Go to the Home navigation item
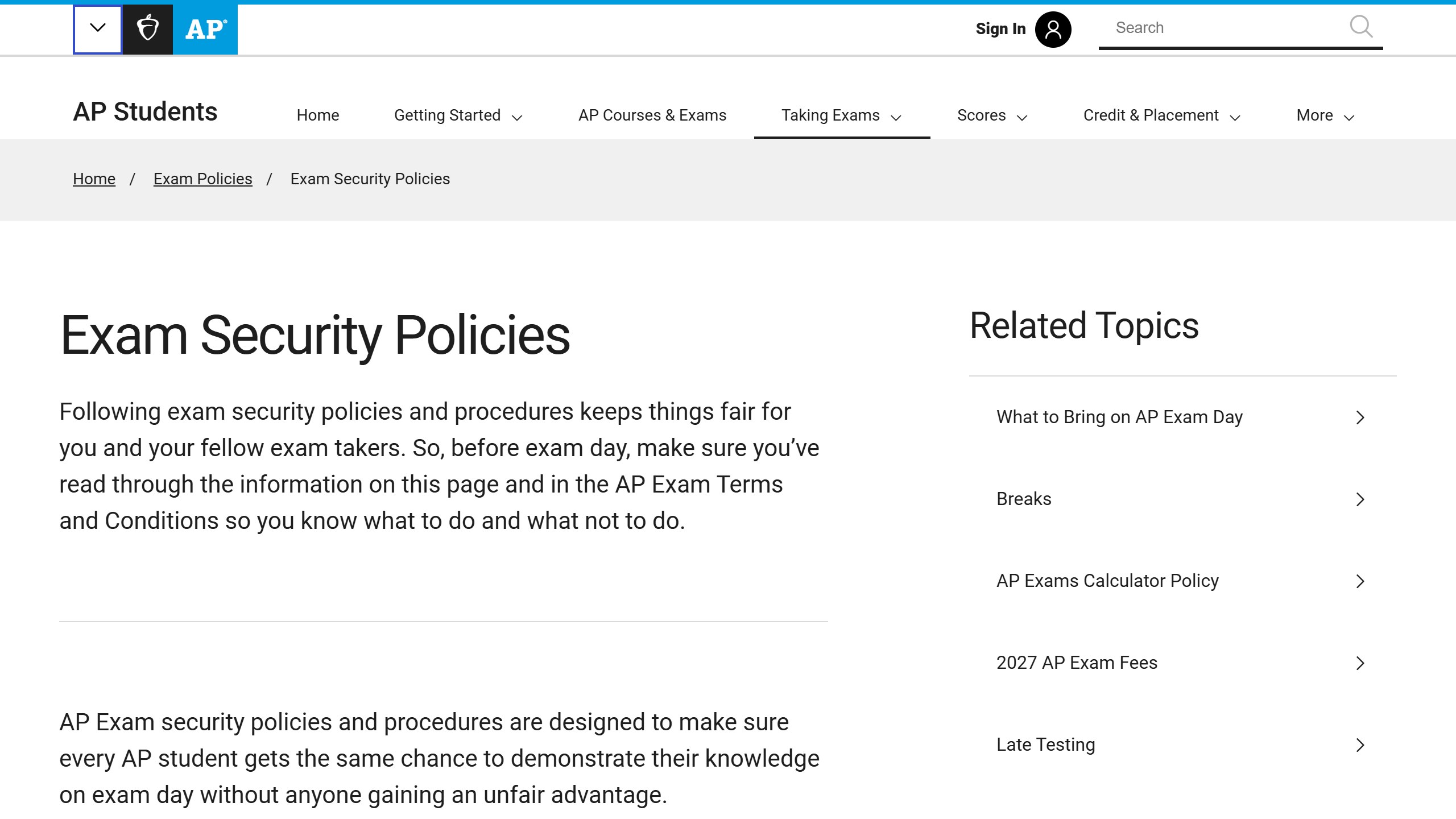1456x819 pixels. tap(318, 115)
